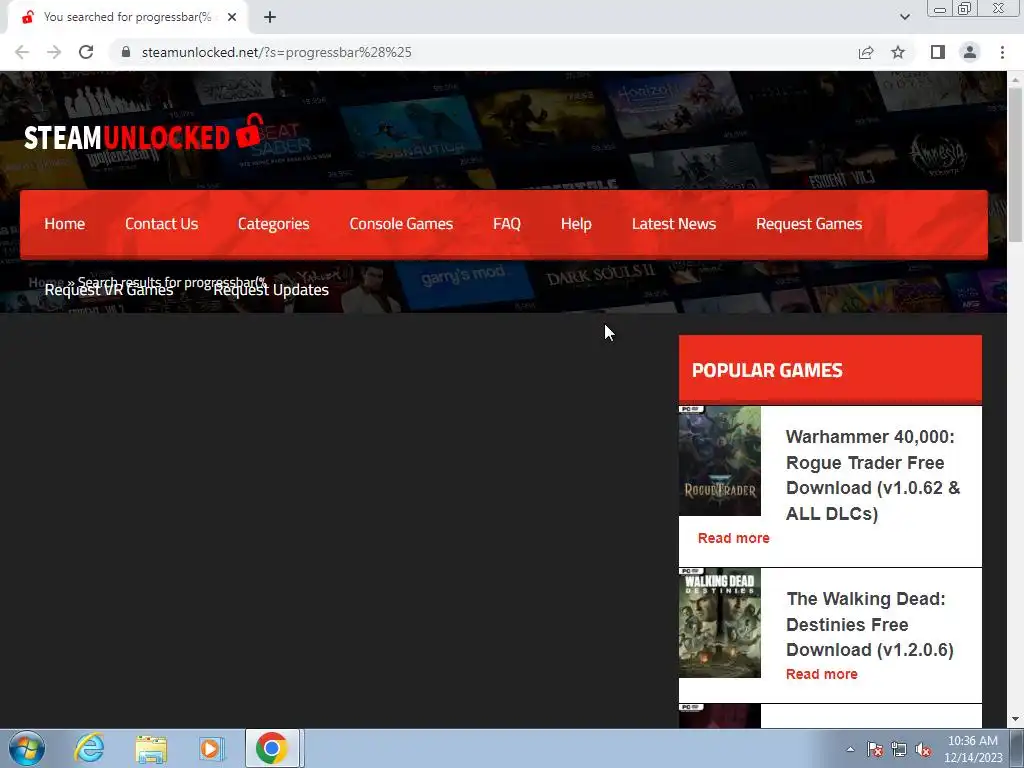Image resolution: width=1024 pixels, height=768 pixels.
Task: Open the taskbar clock showing 10:36 AM
Action: coord(973,749)
